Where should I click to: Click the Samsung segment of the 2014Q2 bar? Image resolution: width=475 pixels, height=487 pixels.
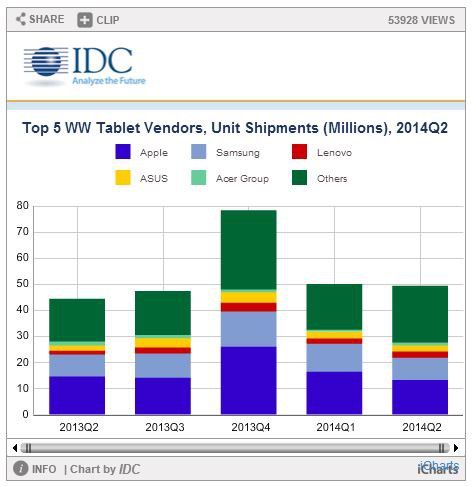click(420, 369)
